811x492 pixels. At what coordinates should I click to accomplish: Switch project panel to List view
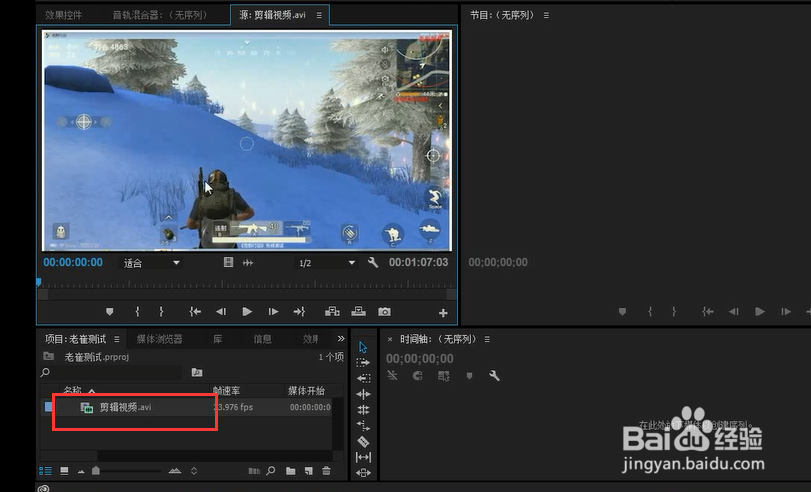46,471
